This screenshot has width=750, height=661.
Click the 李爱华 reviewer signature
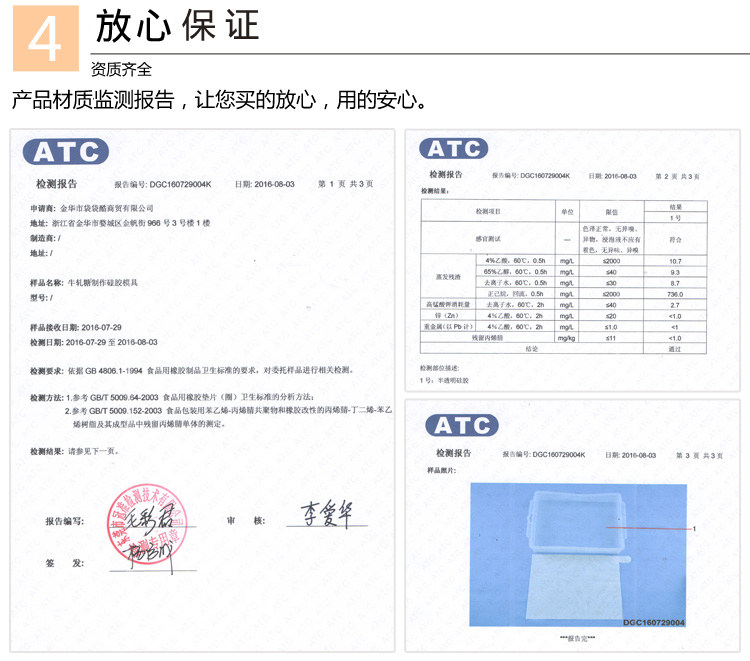pos(327,514)
